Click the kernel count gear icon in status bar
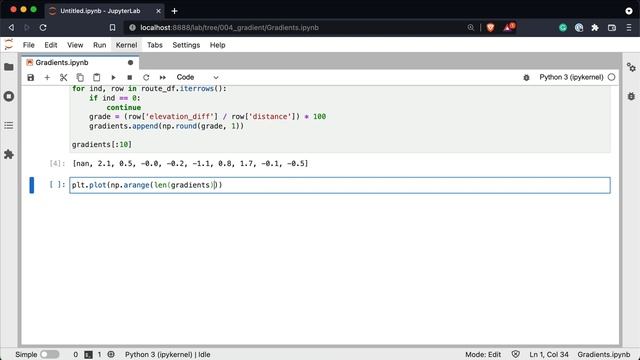The image size is (640, 360). tap(111, 354)
